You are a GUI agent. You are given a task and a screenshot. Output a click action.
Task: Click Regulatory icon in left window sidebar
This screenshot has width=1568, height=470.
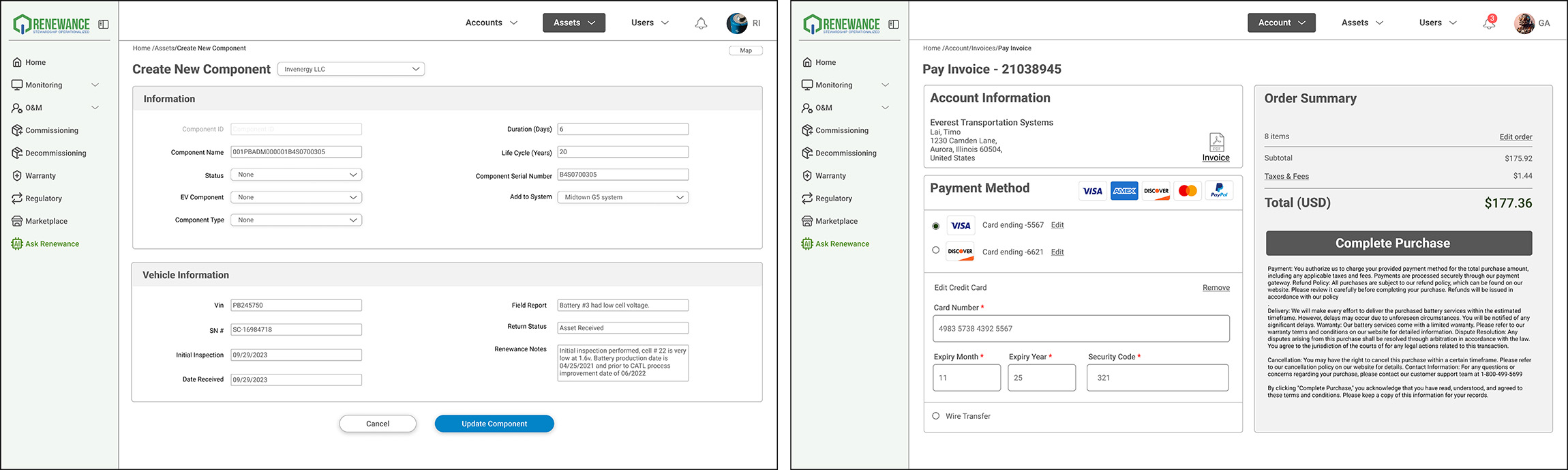click(x=17, y=199)
